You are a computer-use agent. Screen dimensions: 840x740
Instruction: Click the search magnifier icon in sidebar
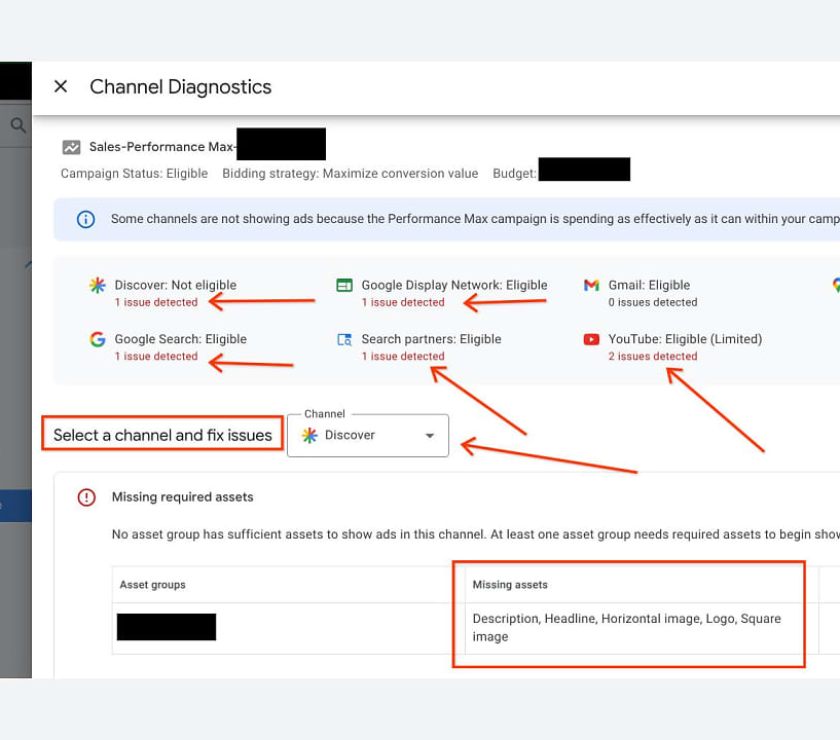[x=18, y=125]
